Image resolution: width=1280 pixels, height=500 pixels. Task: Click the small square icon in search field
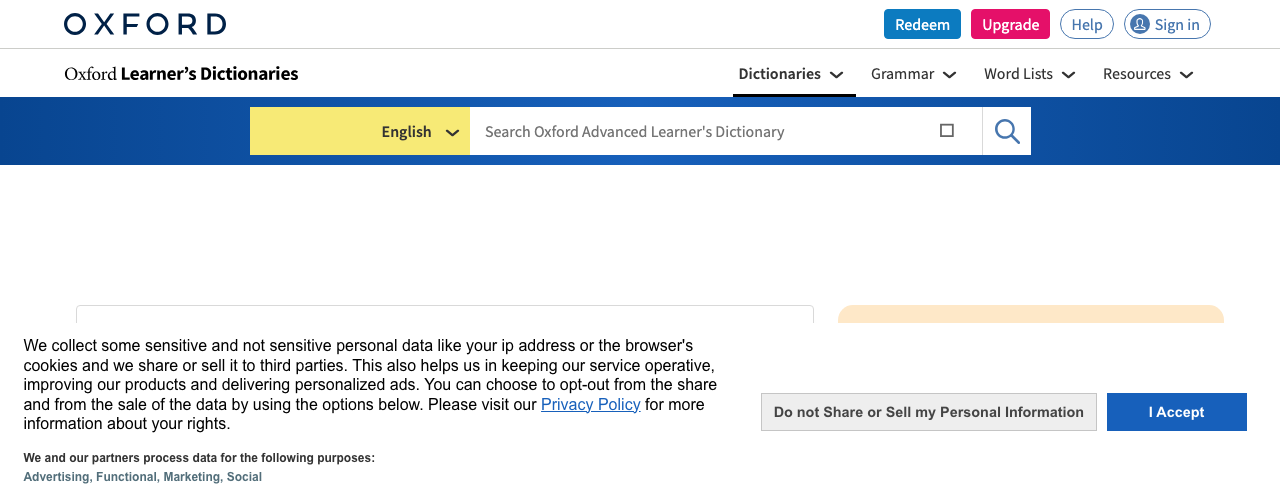pyautogui.click(x=947, y=130)
